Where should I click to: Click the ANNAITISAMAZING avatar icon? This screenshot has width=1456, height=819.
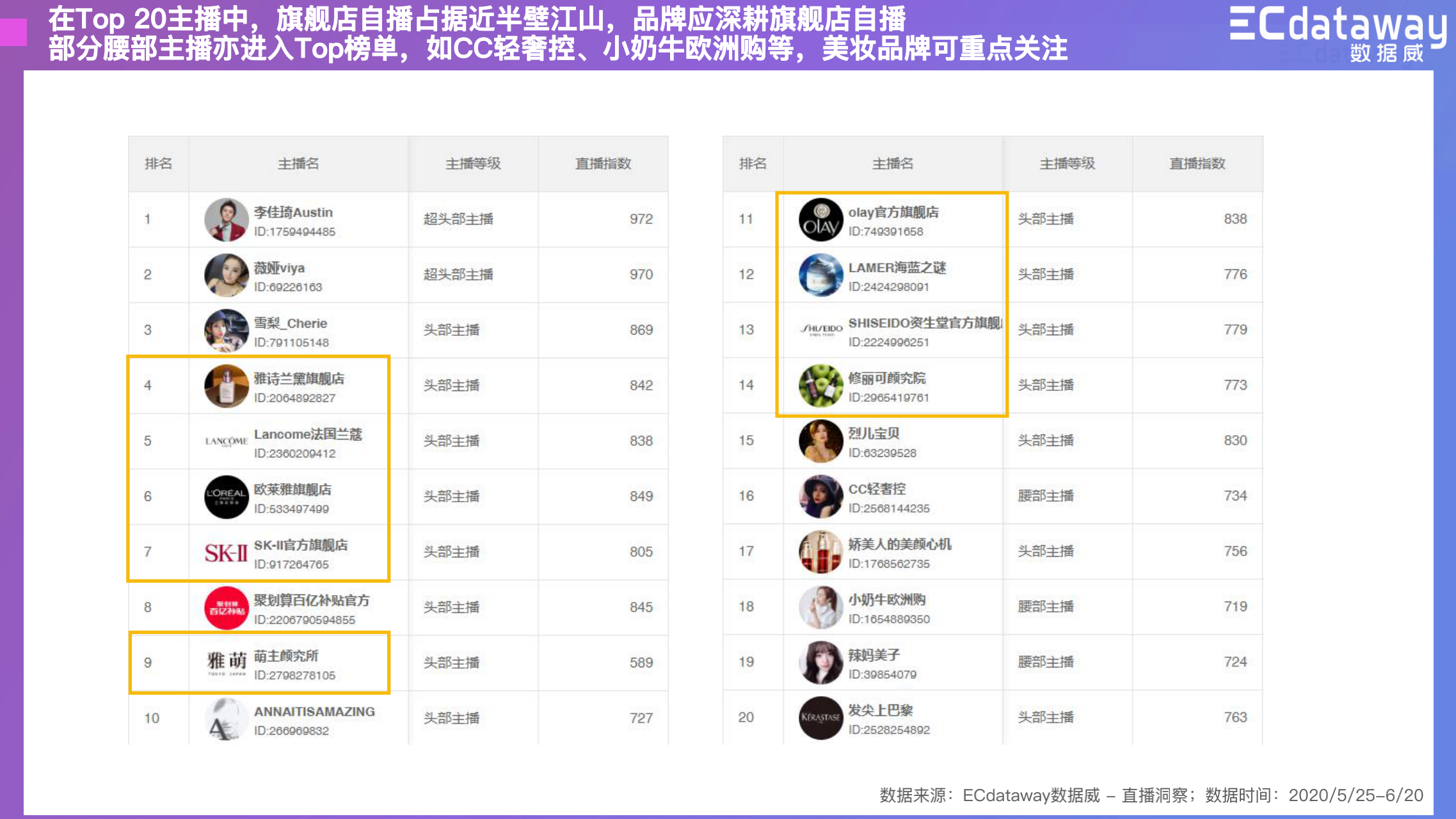226,719
